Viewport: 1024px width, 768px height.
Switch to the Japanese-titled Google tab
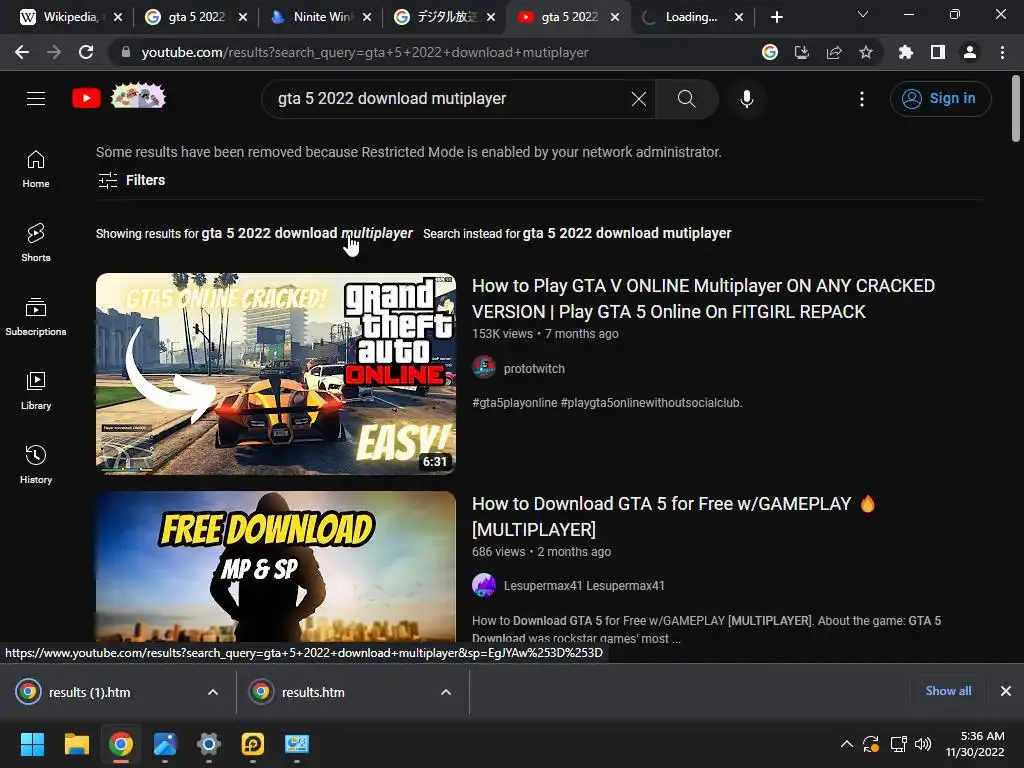436,17
